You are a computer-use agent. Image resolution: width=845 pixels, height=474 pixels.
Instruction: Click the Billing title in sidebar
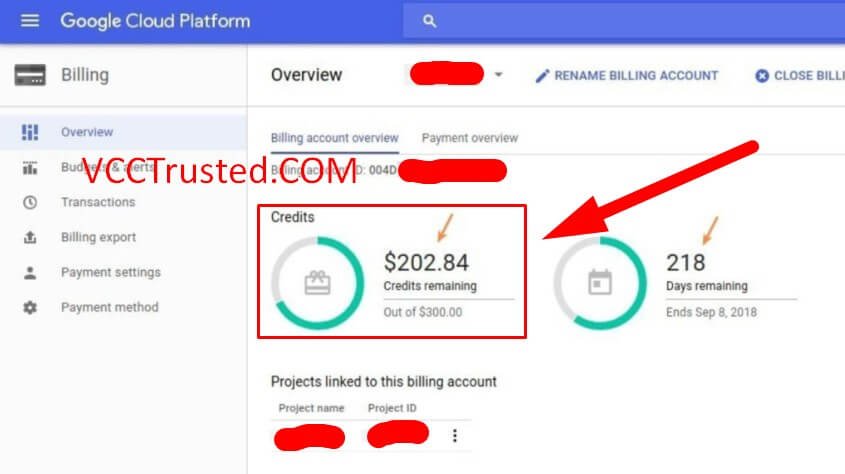(85, 75)
